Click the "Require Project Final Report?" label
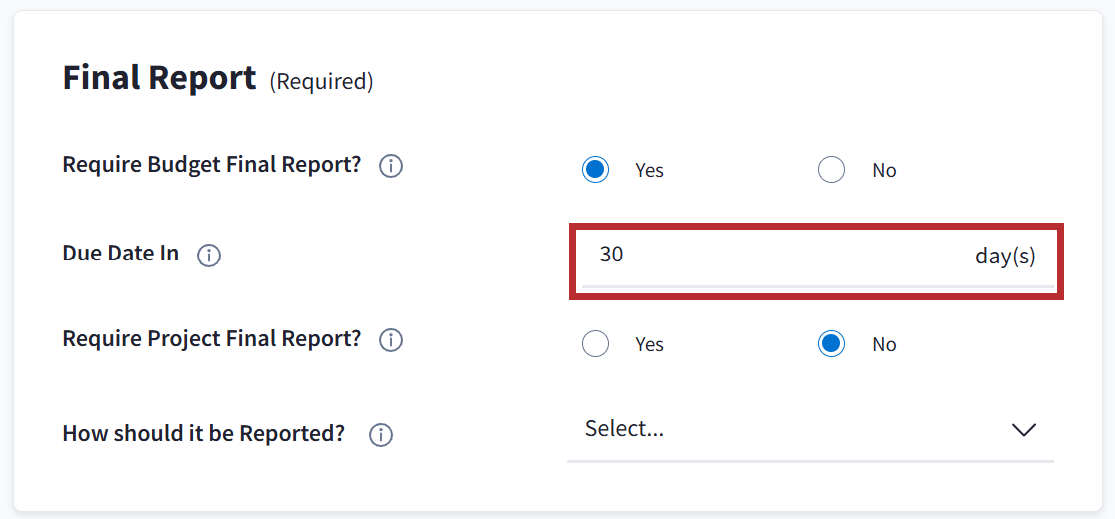This screenshot has height=519, width=1115. click(x=212, y=339)
